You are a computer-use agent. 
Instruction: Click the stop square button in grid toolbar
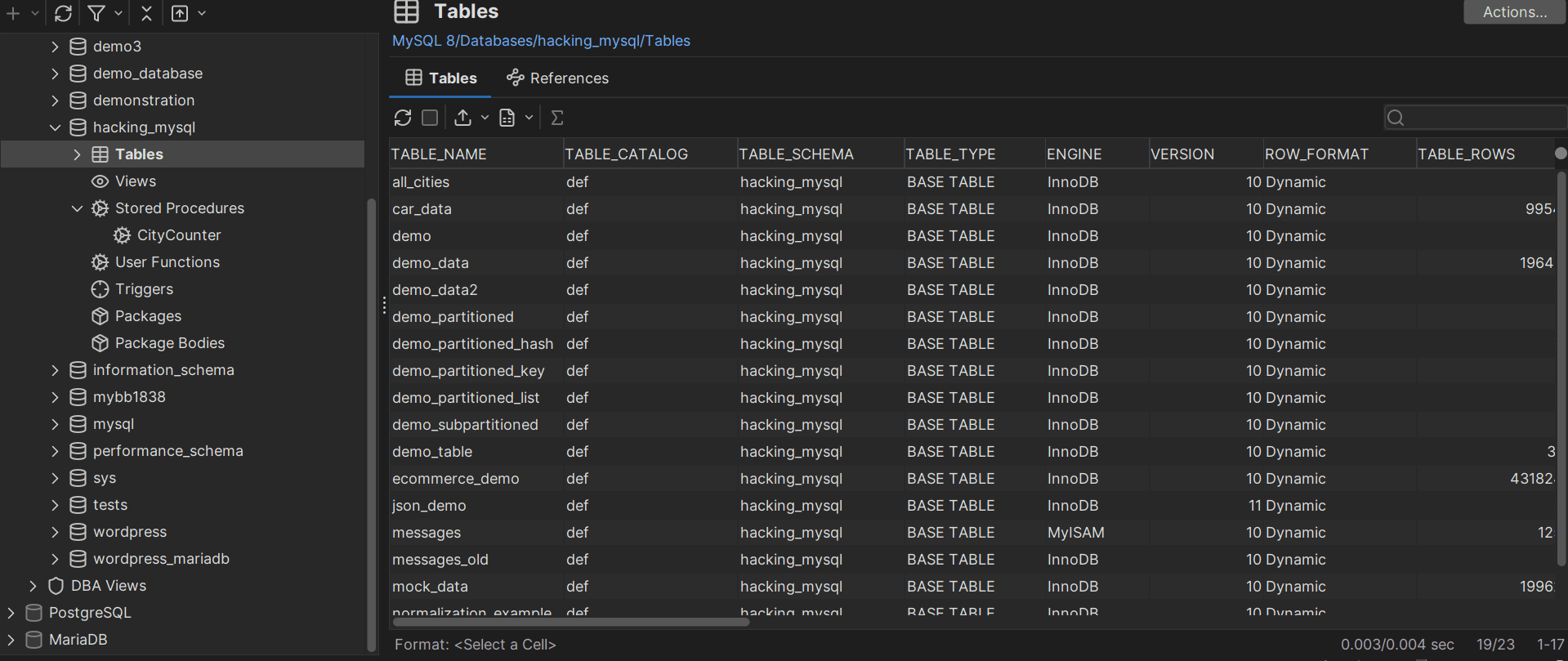pyautogui.click(x=430, y=118)
